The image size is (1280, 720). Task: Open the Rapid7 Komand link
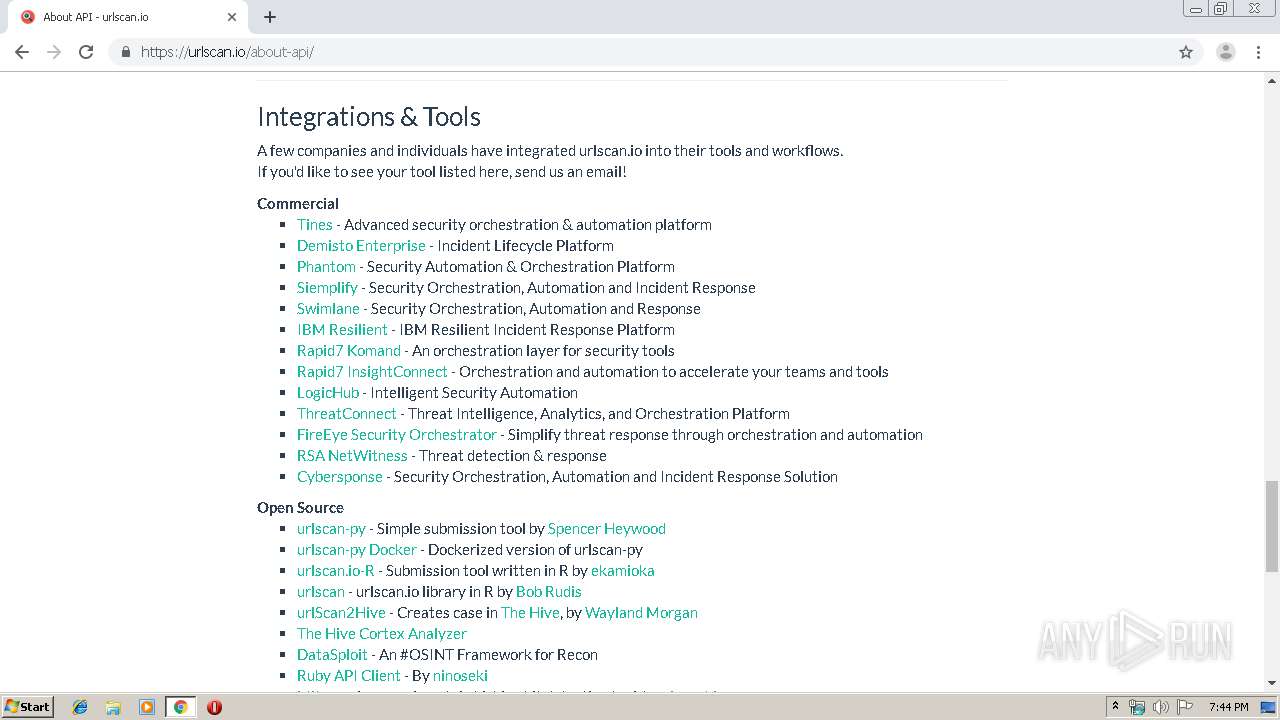[x=349, y=351]
